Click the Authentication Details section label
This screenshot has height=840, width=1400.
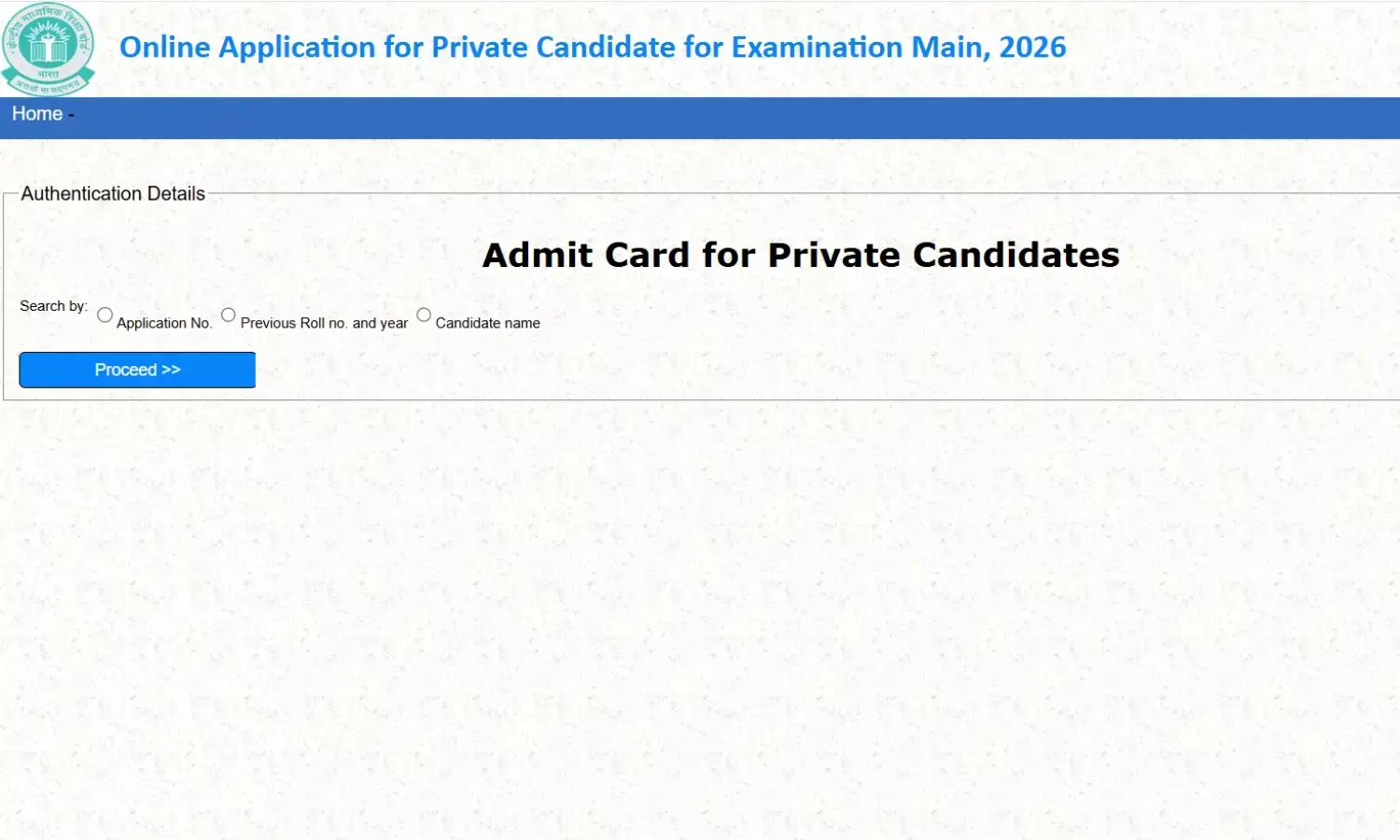[113, 193]
